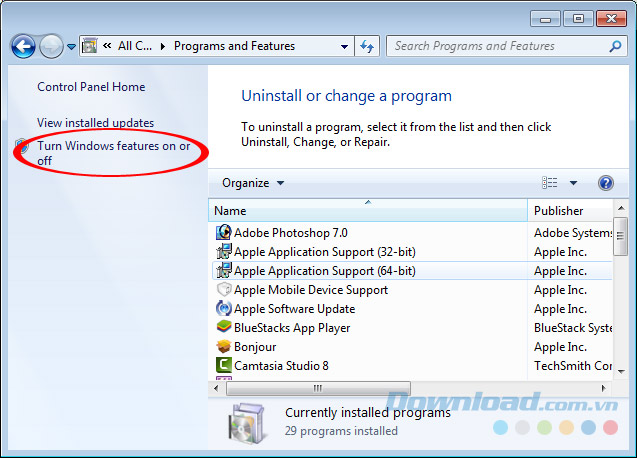Click the magnifier search icon
The image size is (637, 458).
615,46
